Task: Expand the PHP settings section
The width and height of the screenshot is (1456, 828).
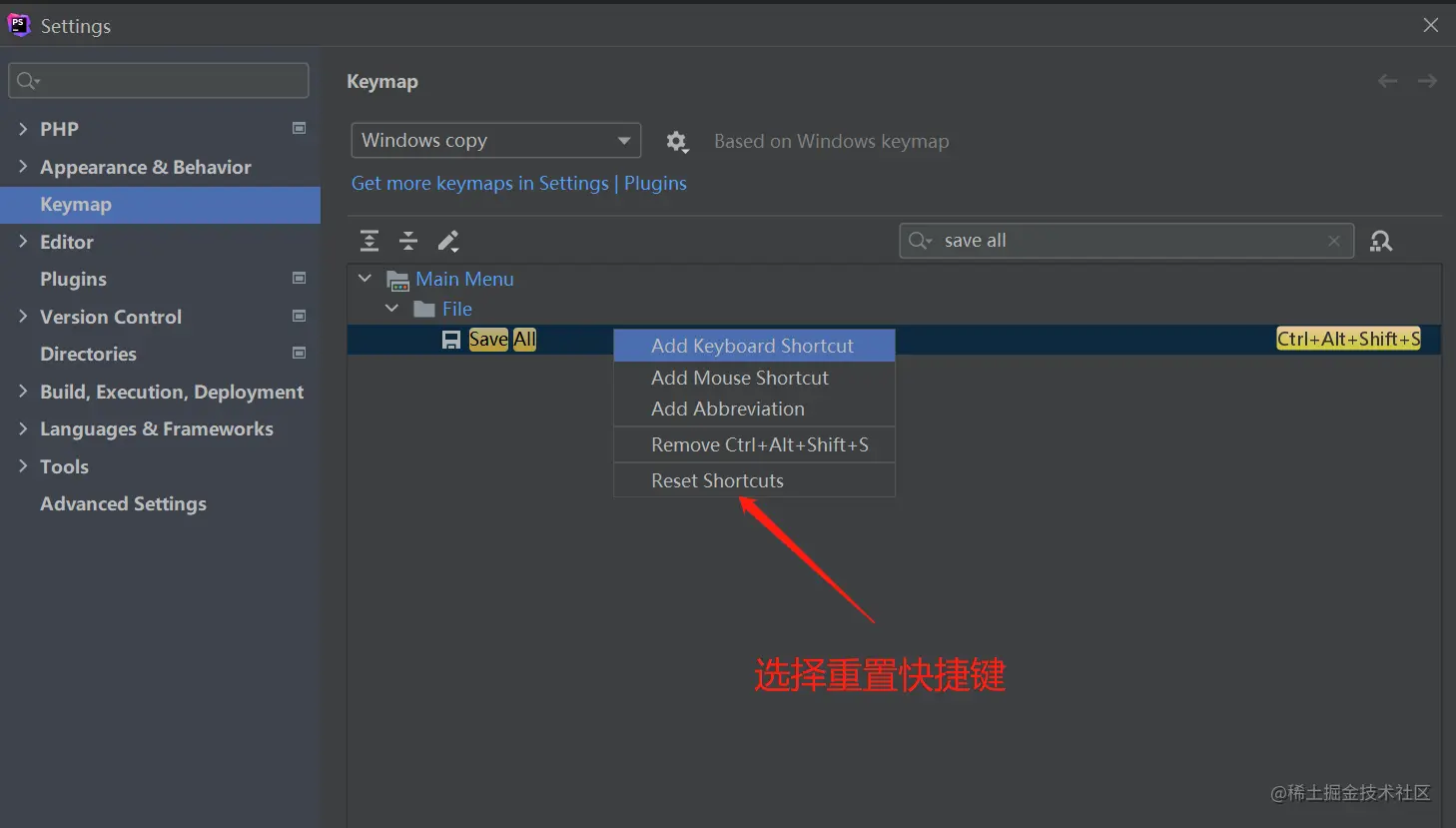Action: point(23,129)
